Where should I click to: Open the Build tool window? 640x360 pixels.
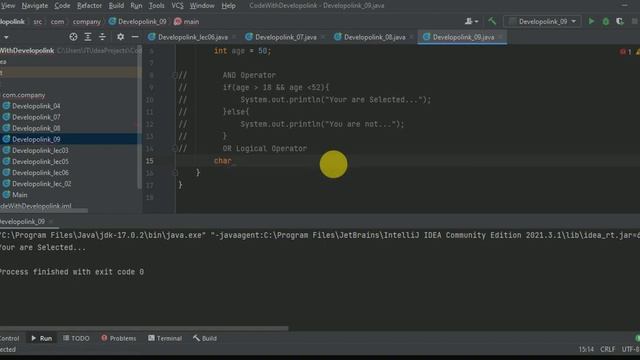(x=205, y=338)
